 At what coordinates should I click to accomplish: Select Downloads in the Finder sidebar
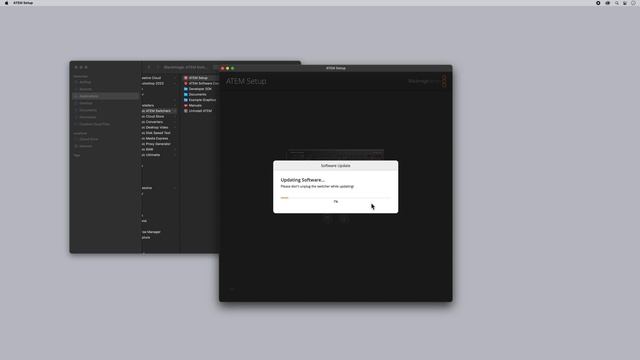click(105, 117)
